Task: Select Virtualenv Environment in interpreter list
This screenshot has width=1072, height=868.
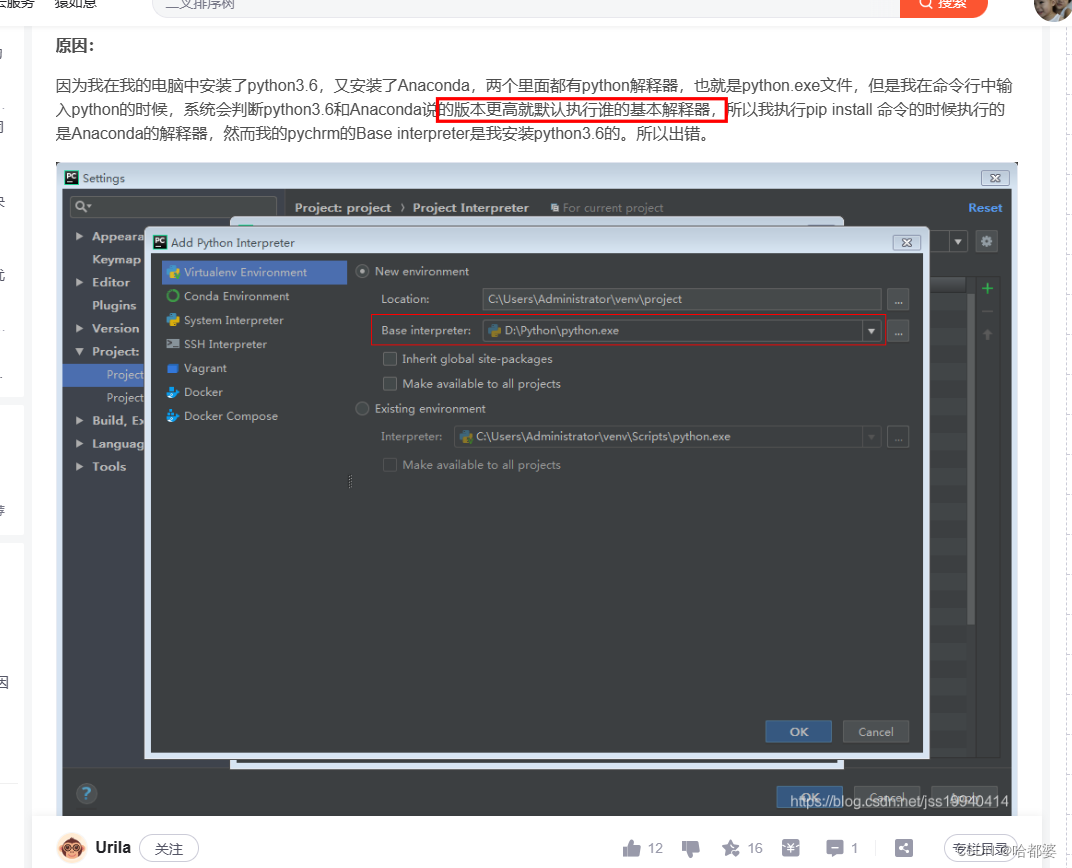Action: (254, 272)
